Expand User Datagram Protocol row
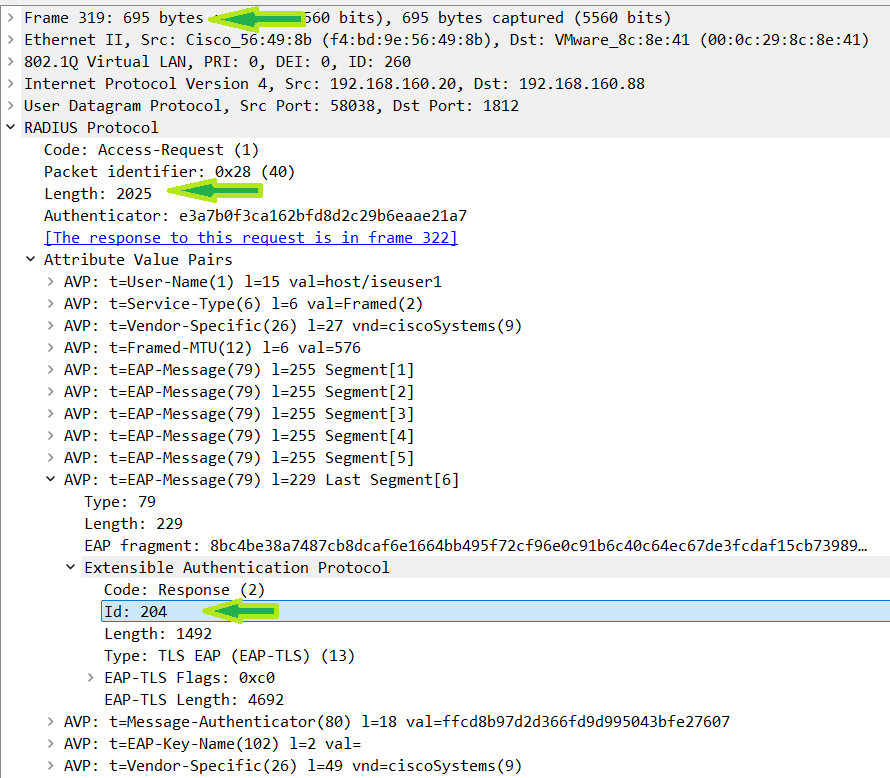The image size is (890, 778). [x=10, y=106]
